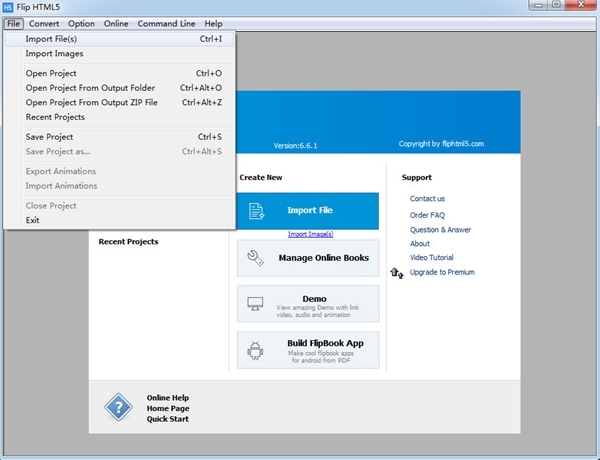Click the Import Image(s) link

[x=310, y=234]
